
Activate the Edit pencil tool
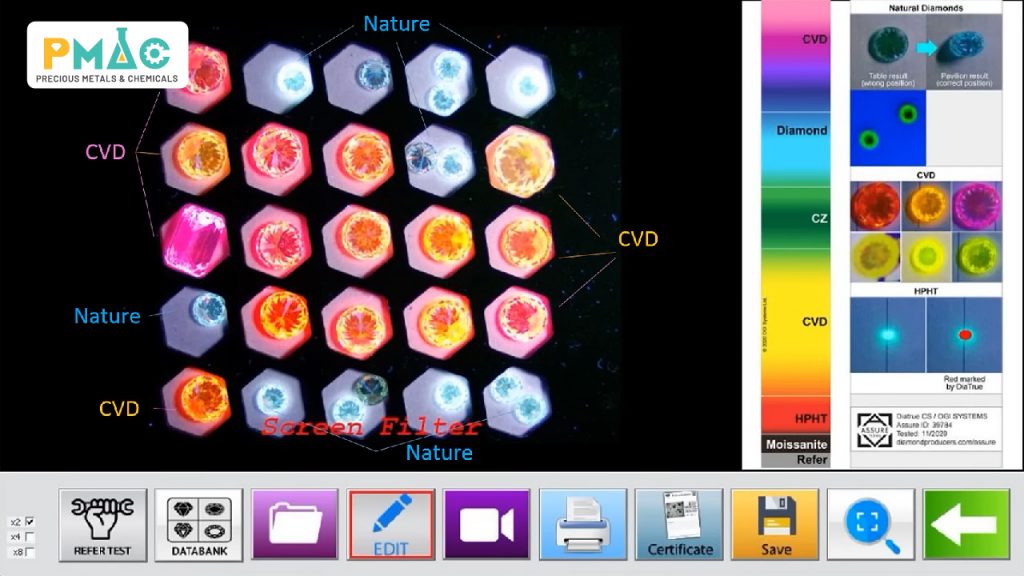pyautogui.click(x=391, y=523)
